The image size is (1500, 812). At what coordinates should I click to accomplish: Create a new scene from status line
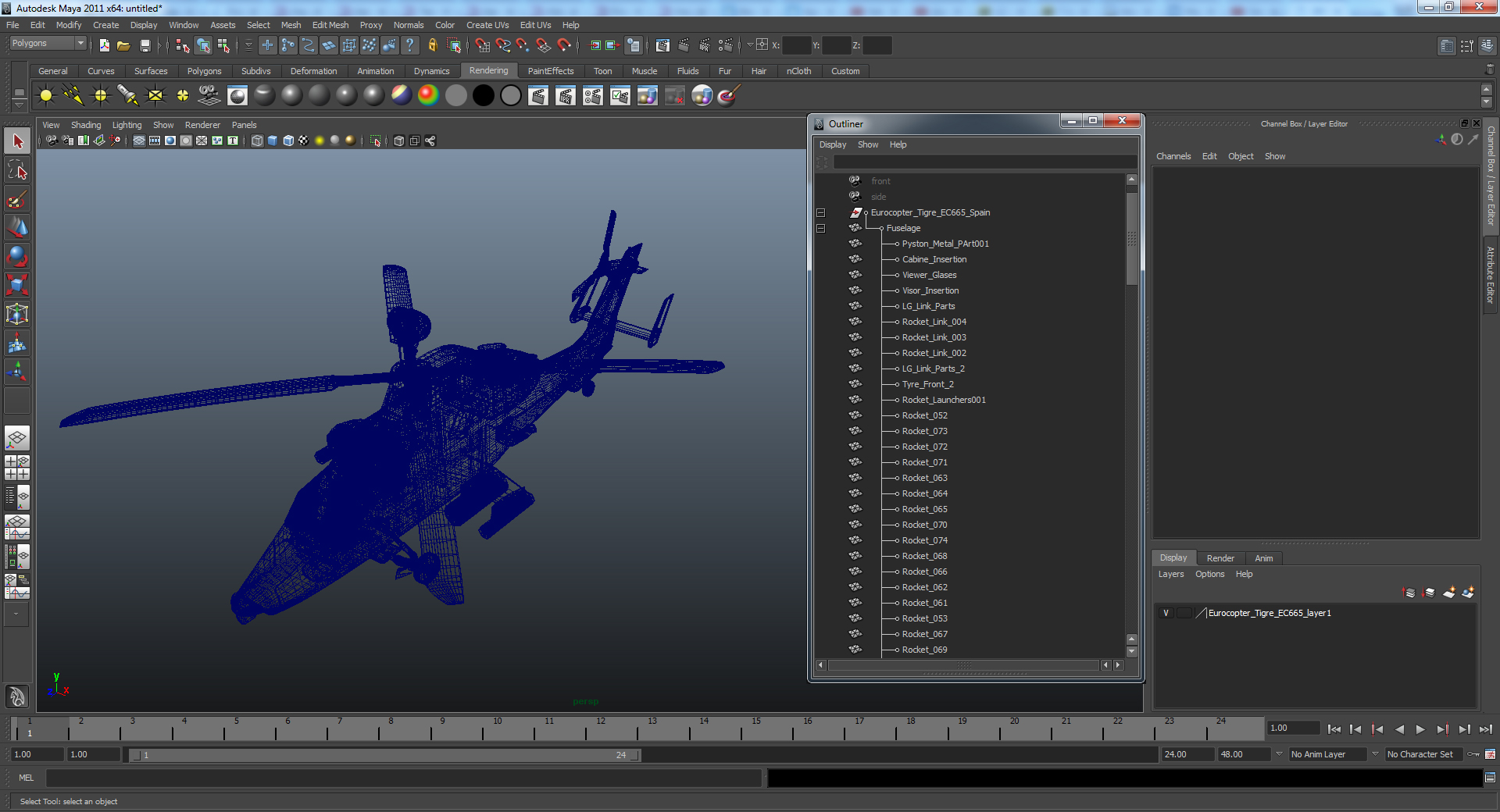(x=104, y=45)
